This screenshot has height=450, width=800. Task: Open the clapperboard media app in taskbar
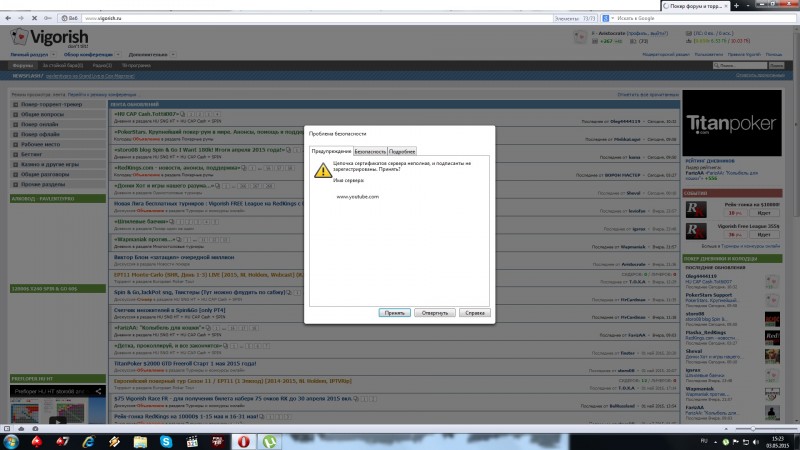click(192, 442)
